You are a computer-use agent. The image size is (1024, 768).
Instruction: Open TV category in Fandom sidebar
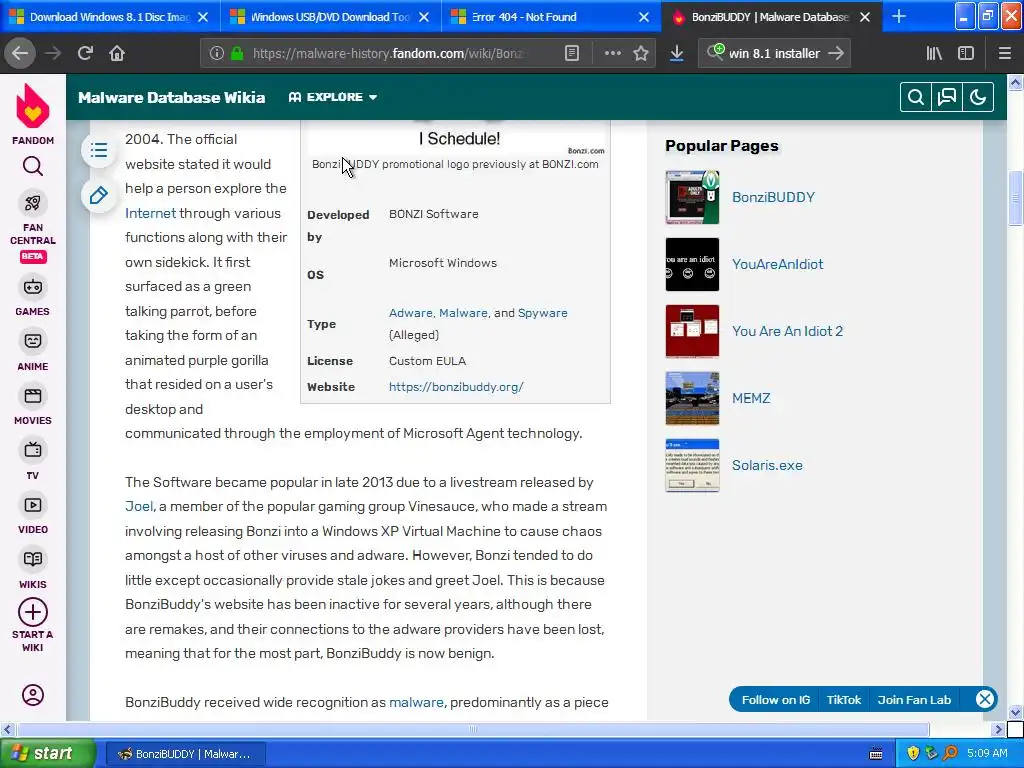(33, 461)
